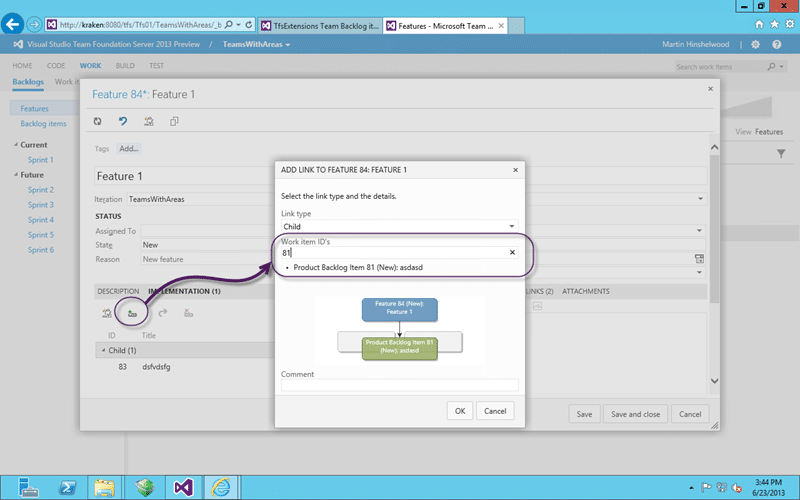Open Server Manager from the taskbar
Viewport: 800px width, 500px height.
click(x=28, y=487)
